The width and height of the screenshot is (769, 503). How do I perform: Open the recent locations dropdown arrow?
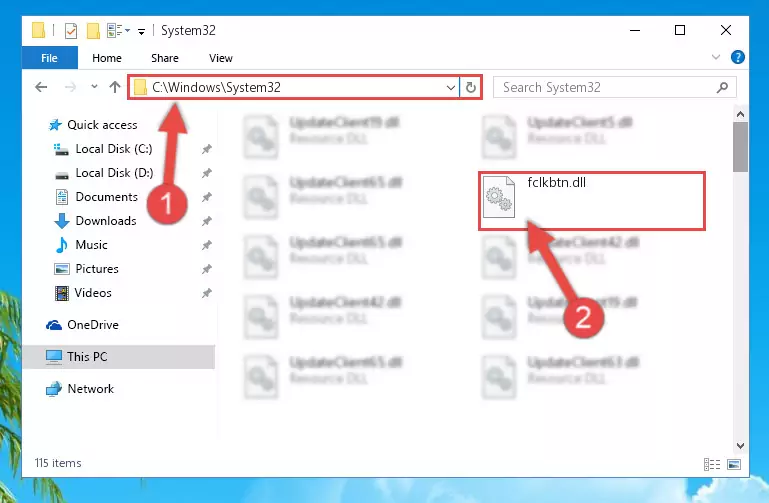coord(94,87)
